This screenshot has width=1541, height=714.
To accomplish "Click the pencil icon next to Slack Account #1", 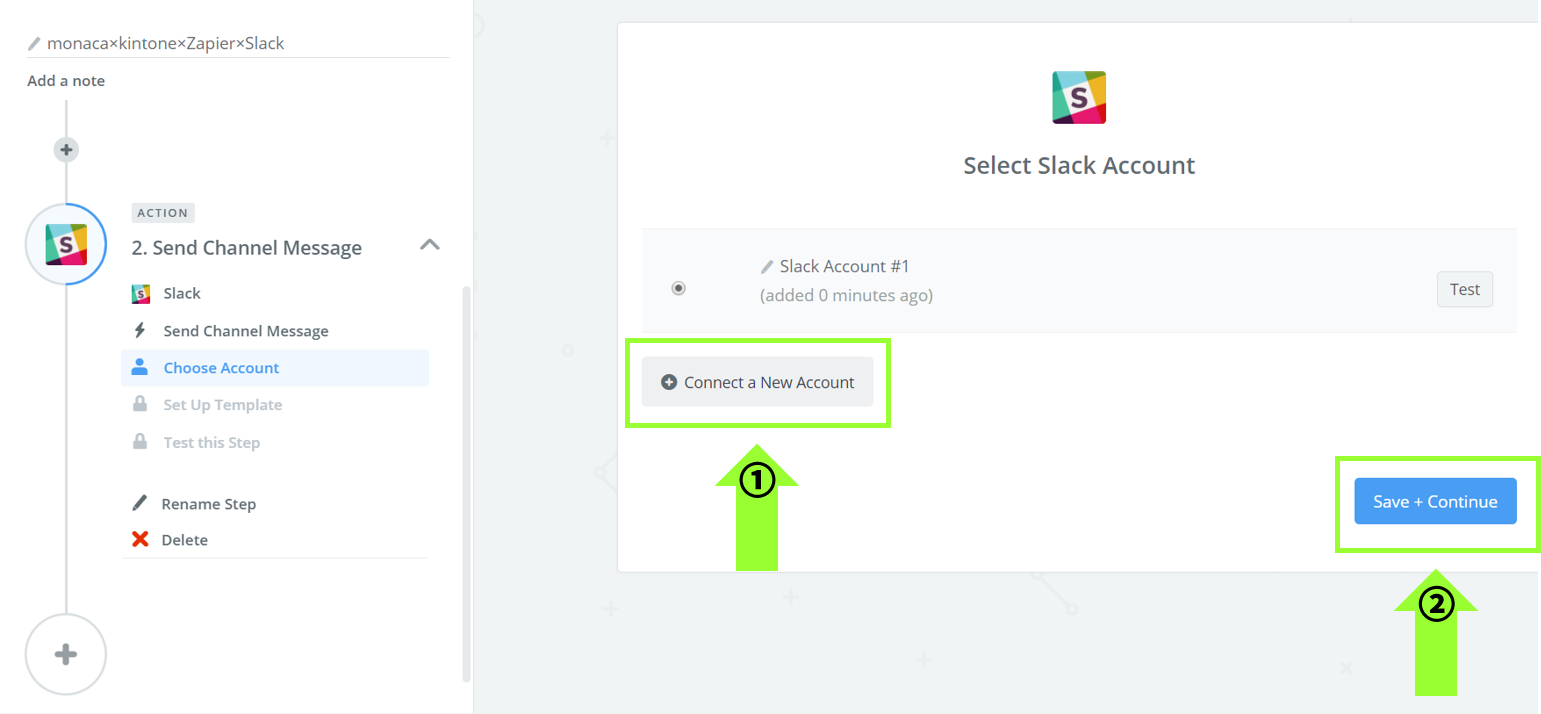I will click(x=767, y=266).
